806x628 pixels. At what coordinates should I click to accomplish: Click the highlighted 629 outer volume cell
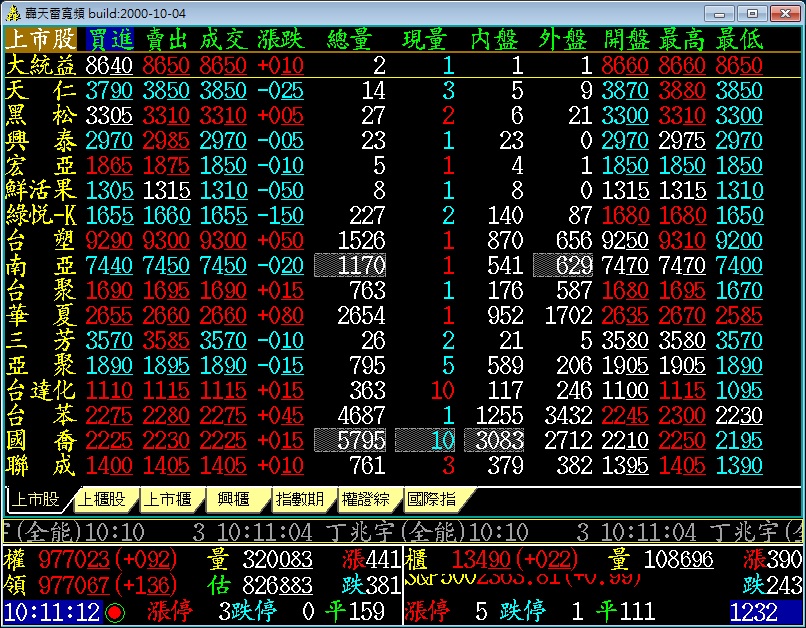tap(564, 265)
